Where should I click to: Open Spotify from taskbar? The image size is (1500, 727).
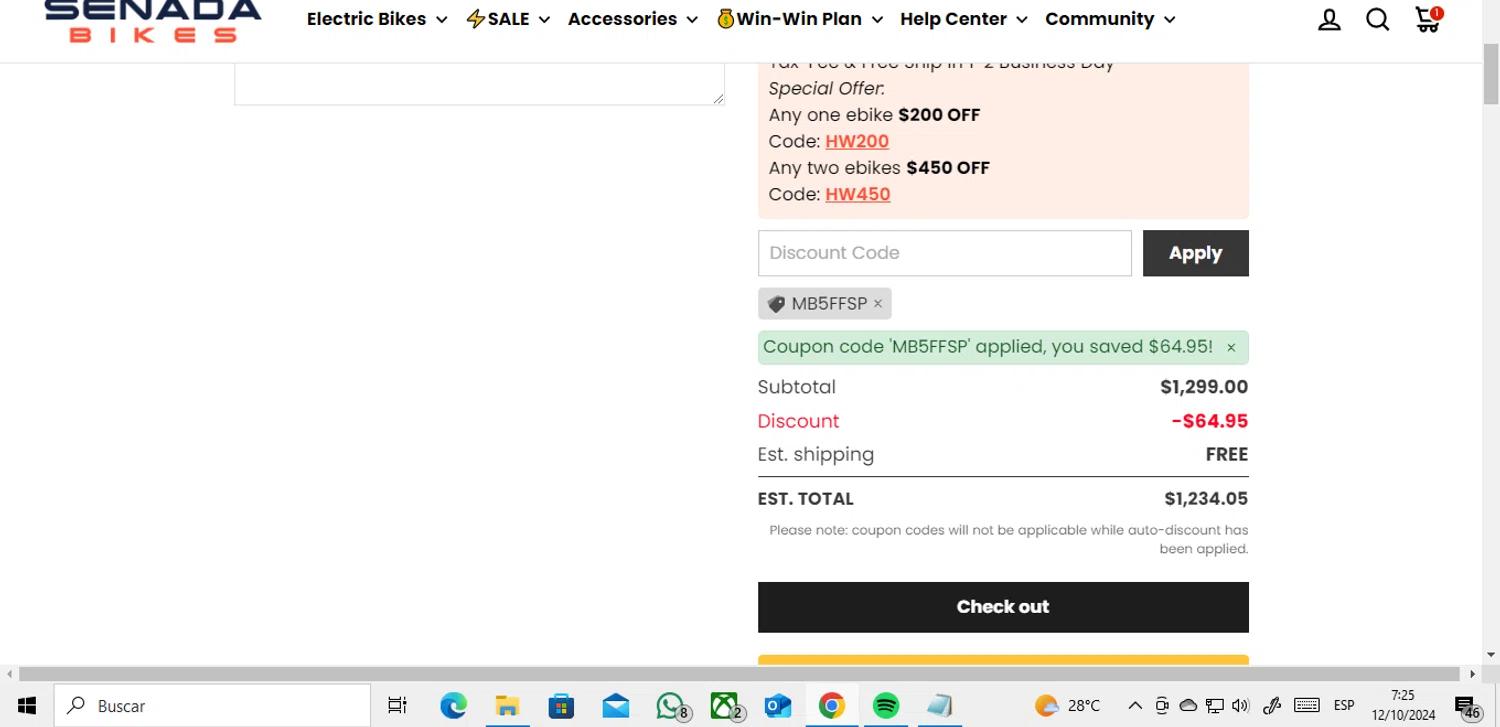(x=885, y=705)
